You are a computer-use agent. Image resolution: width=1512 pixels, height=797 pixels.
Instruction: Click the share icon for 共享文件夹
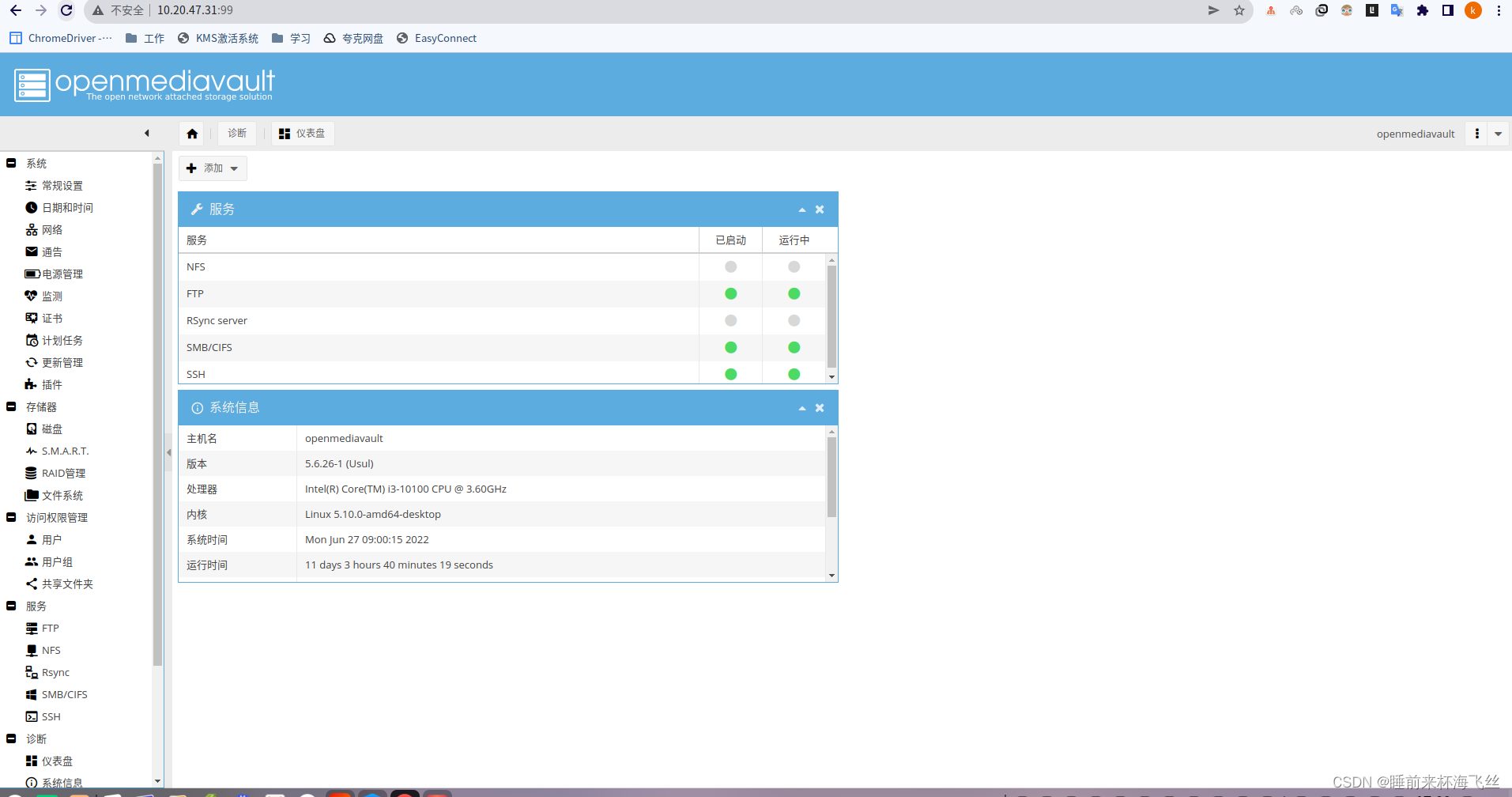pyautogui.click(x=32, y=584)
